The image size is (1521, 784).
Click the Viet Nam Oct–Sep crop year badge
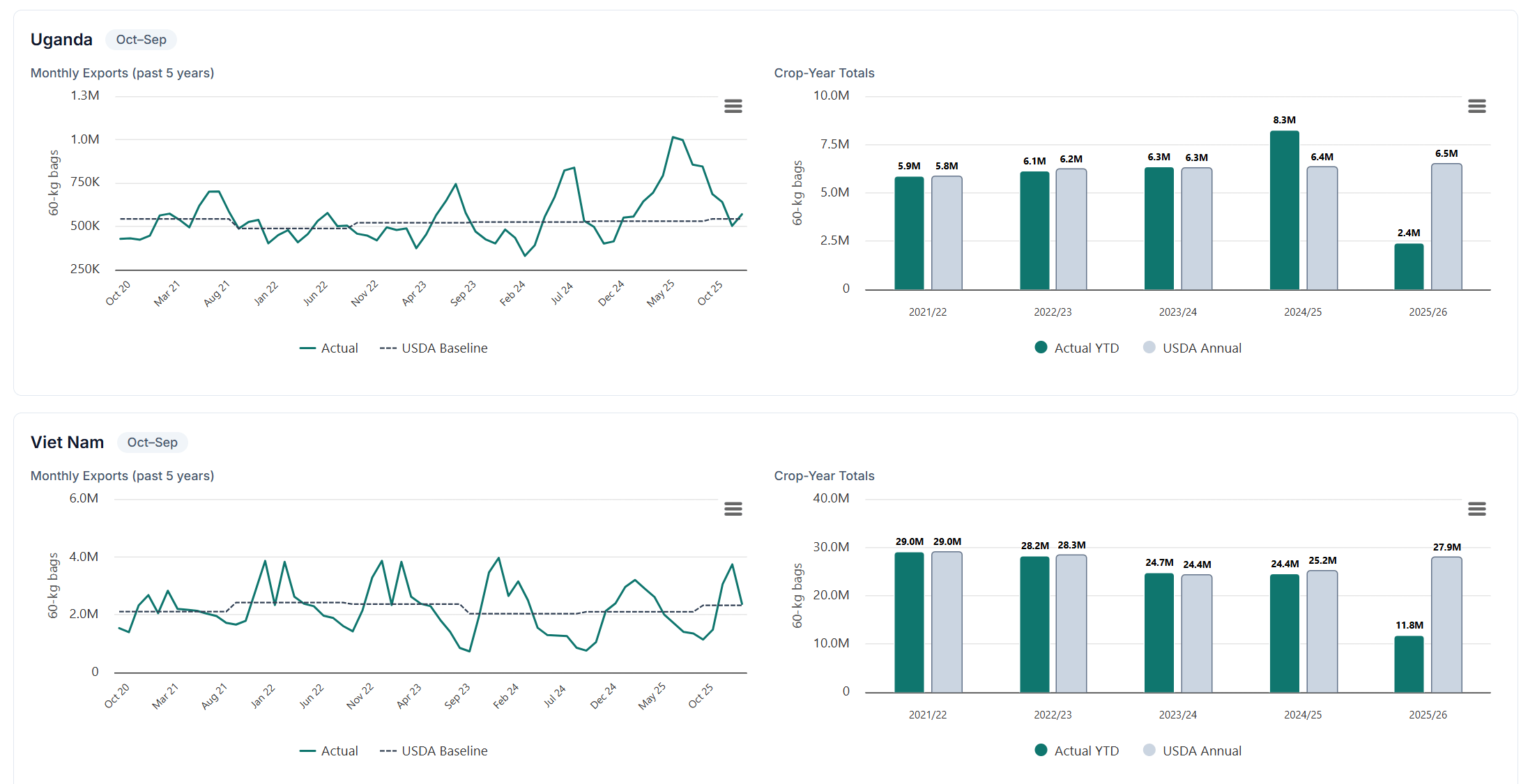coord(152,443)
